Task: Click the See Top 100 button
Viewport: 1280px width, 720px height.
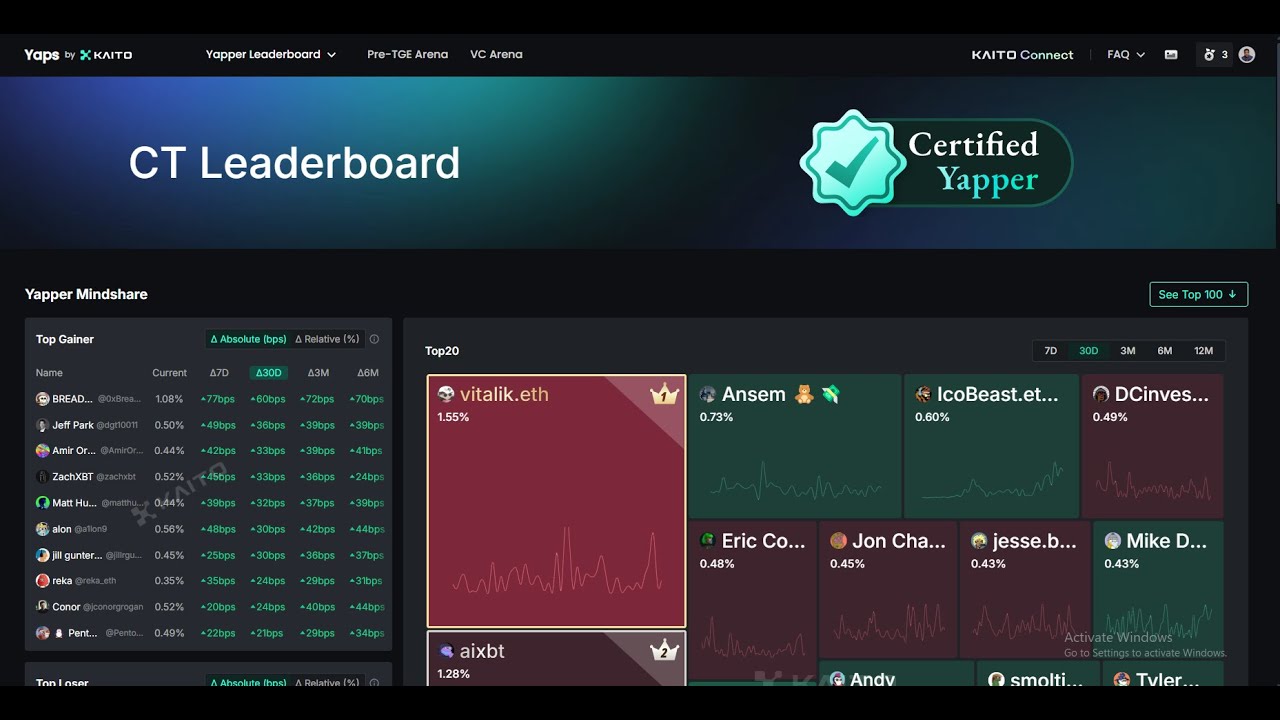Action: pos(1198,294)
